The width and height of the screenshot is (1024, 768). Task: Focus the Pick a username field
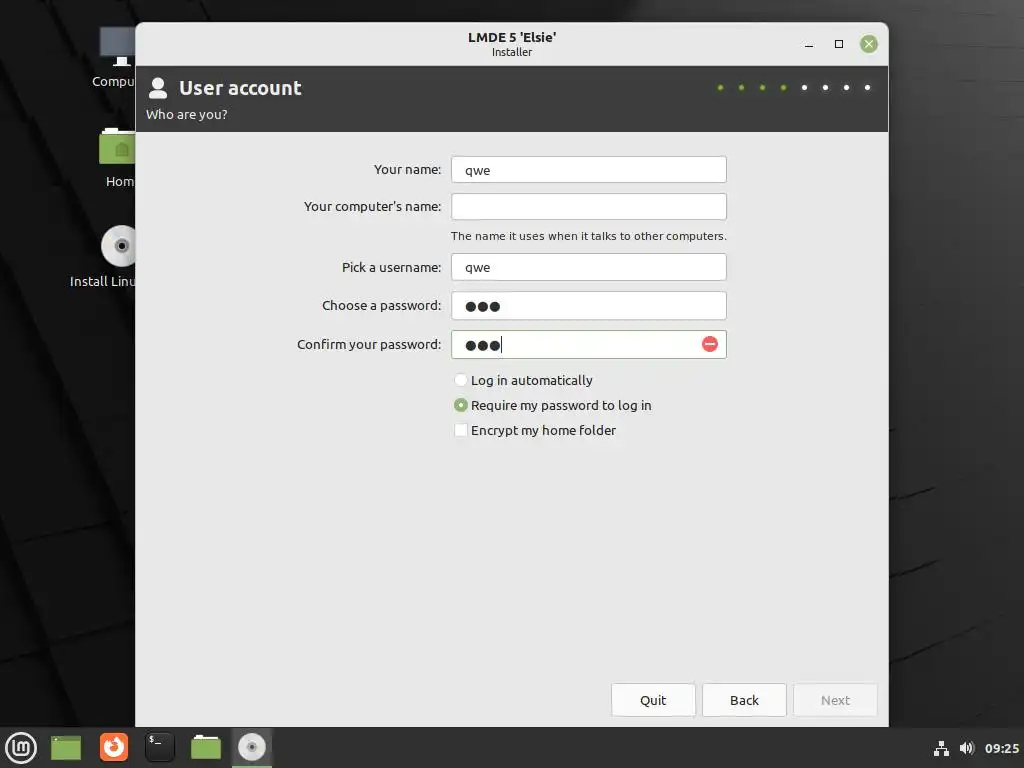coord(588,267)
